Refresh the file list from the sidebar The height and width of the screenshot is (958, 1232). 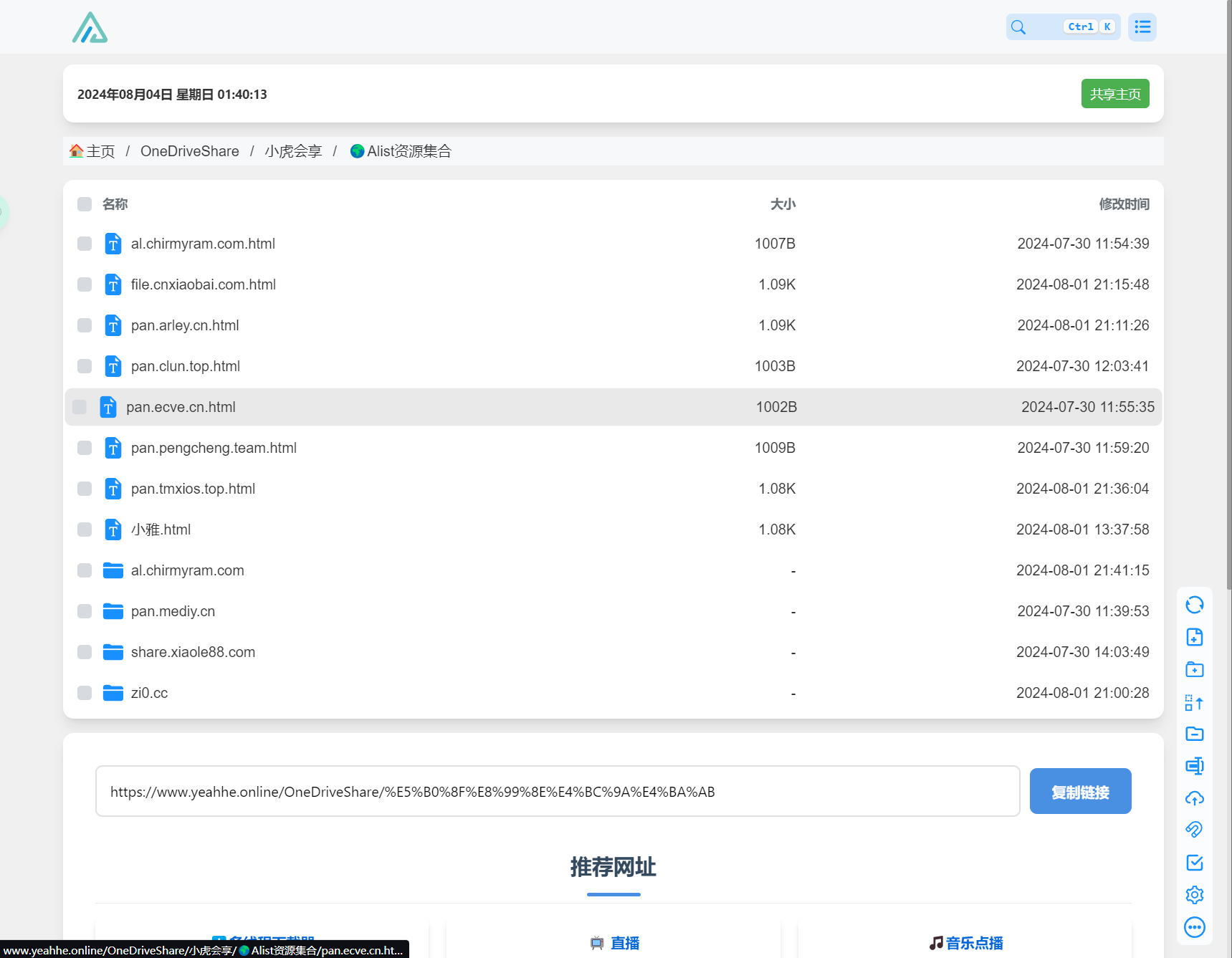tap(1195, 605)
